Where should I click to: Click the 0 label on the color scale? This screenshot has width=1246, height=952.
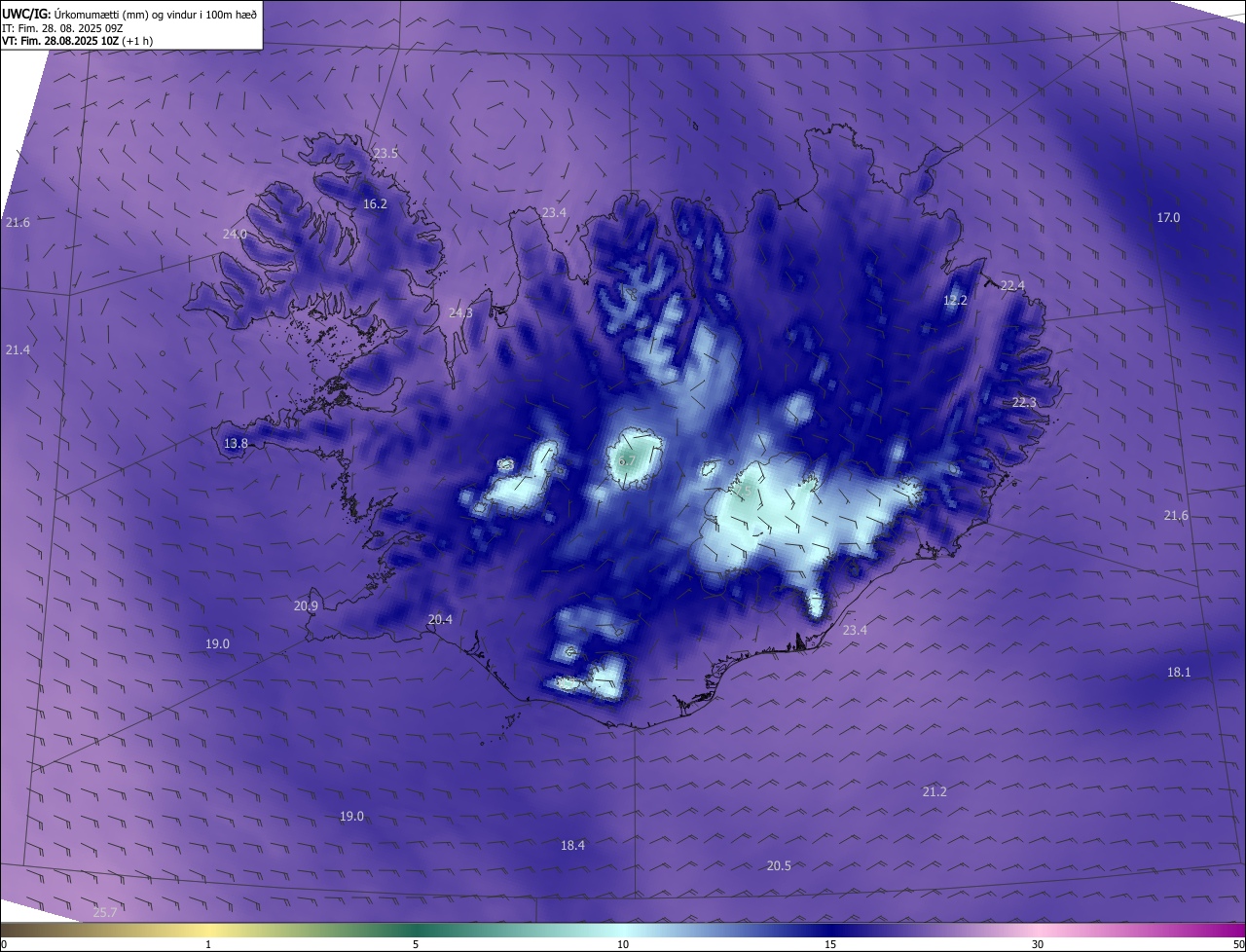[4, 945]
